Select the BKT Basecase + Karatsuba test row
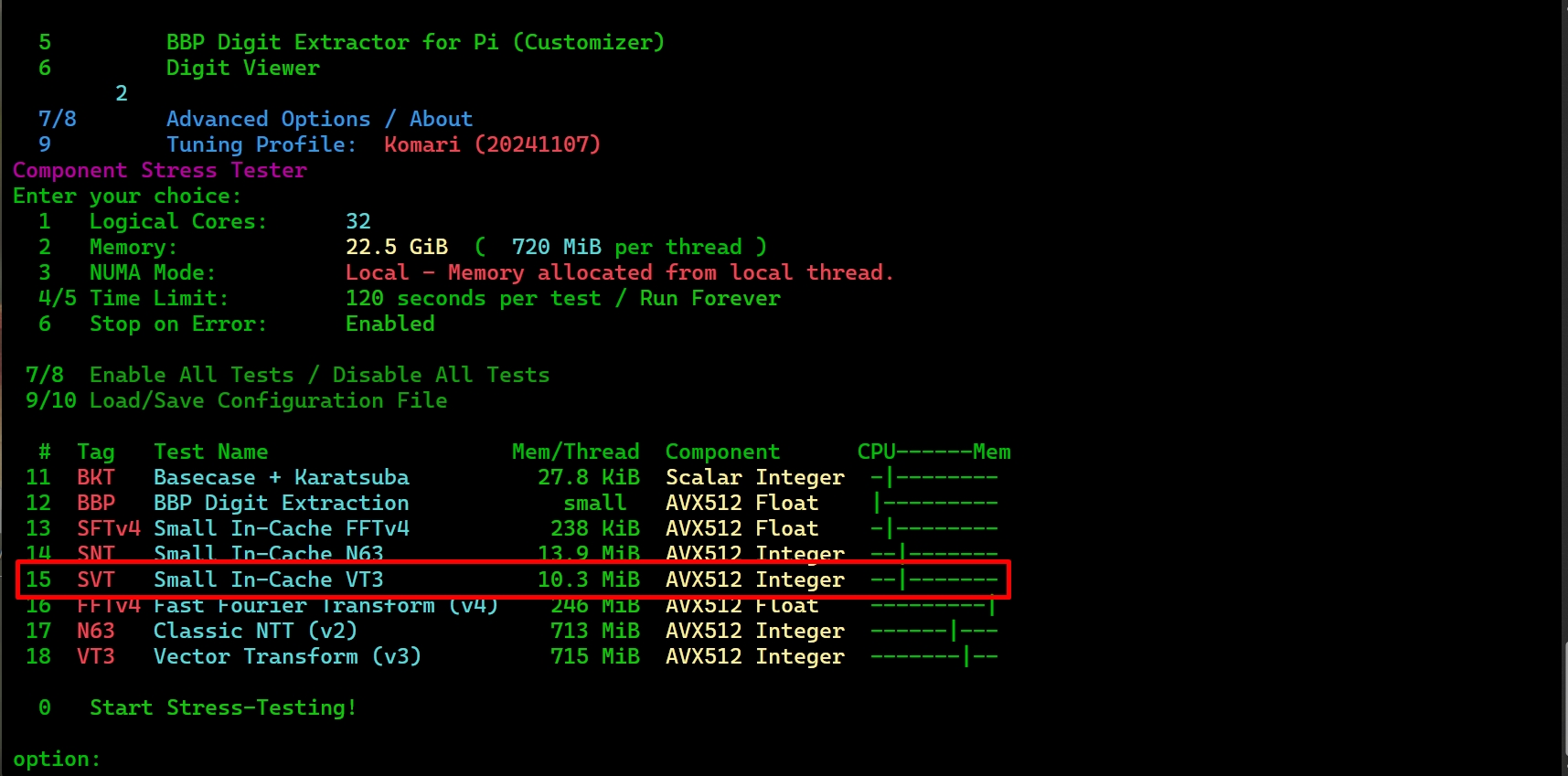The height and width of the screenshot is (776, 1568). pyautogui.click(x=281, y=478)
